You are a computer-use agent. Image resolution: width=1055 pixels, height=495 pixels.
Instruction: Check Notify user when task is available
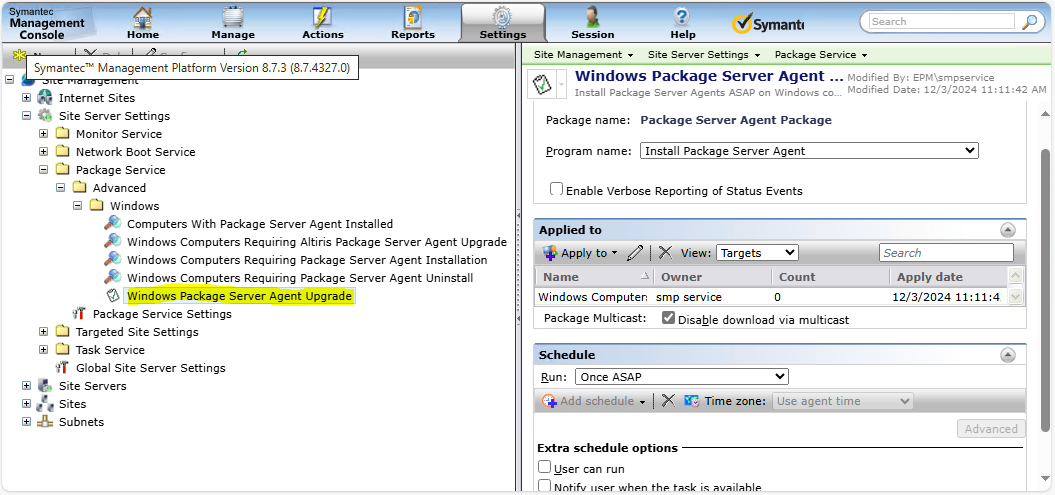tap(545, 486)
